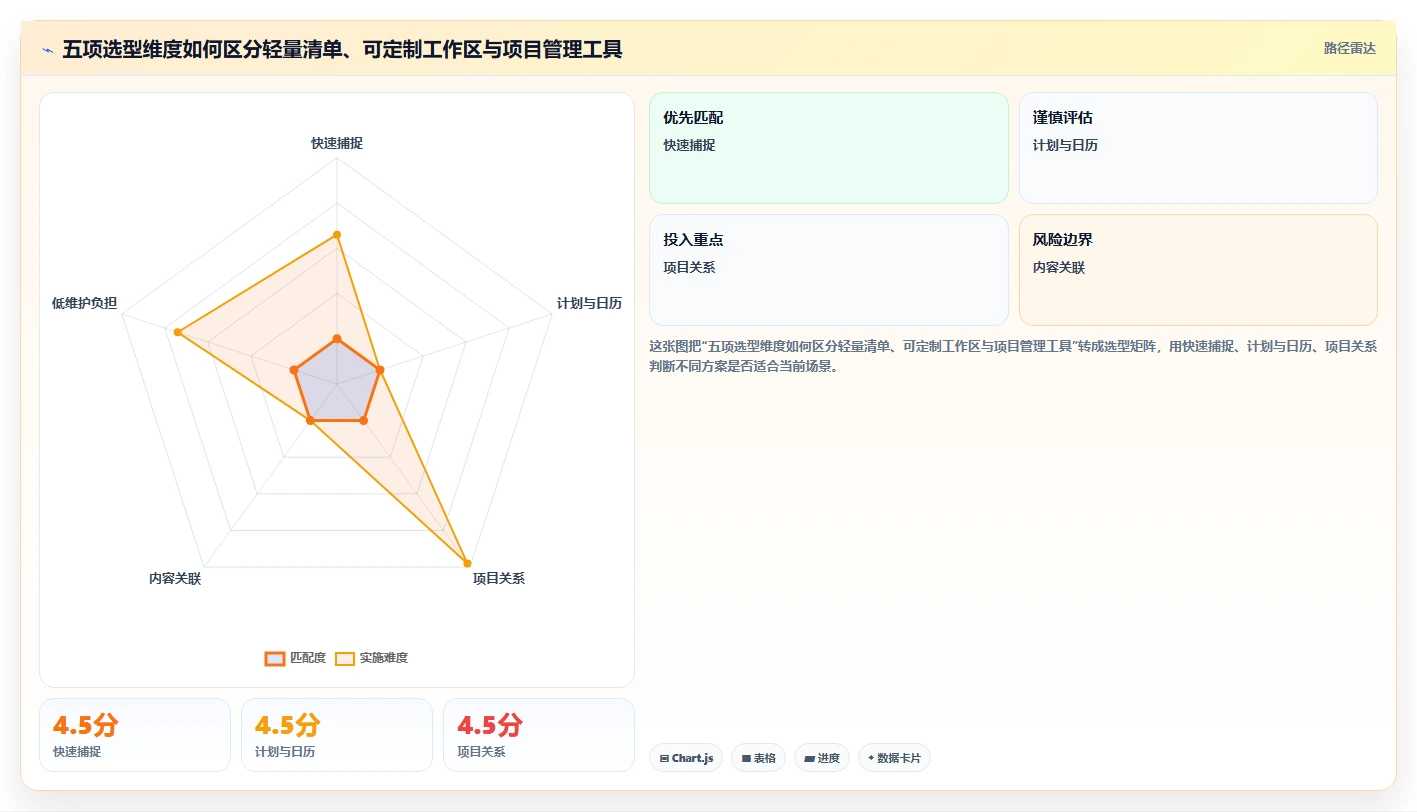
Task: Select the red 4.5分 项目关系 stat card
Action: tap(539, 735)
